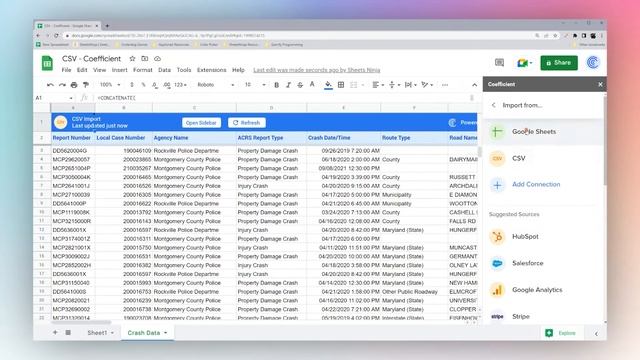
Task: Toggle bold formatting
Action: point(276,85)
